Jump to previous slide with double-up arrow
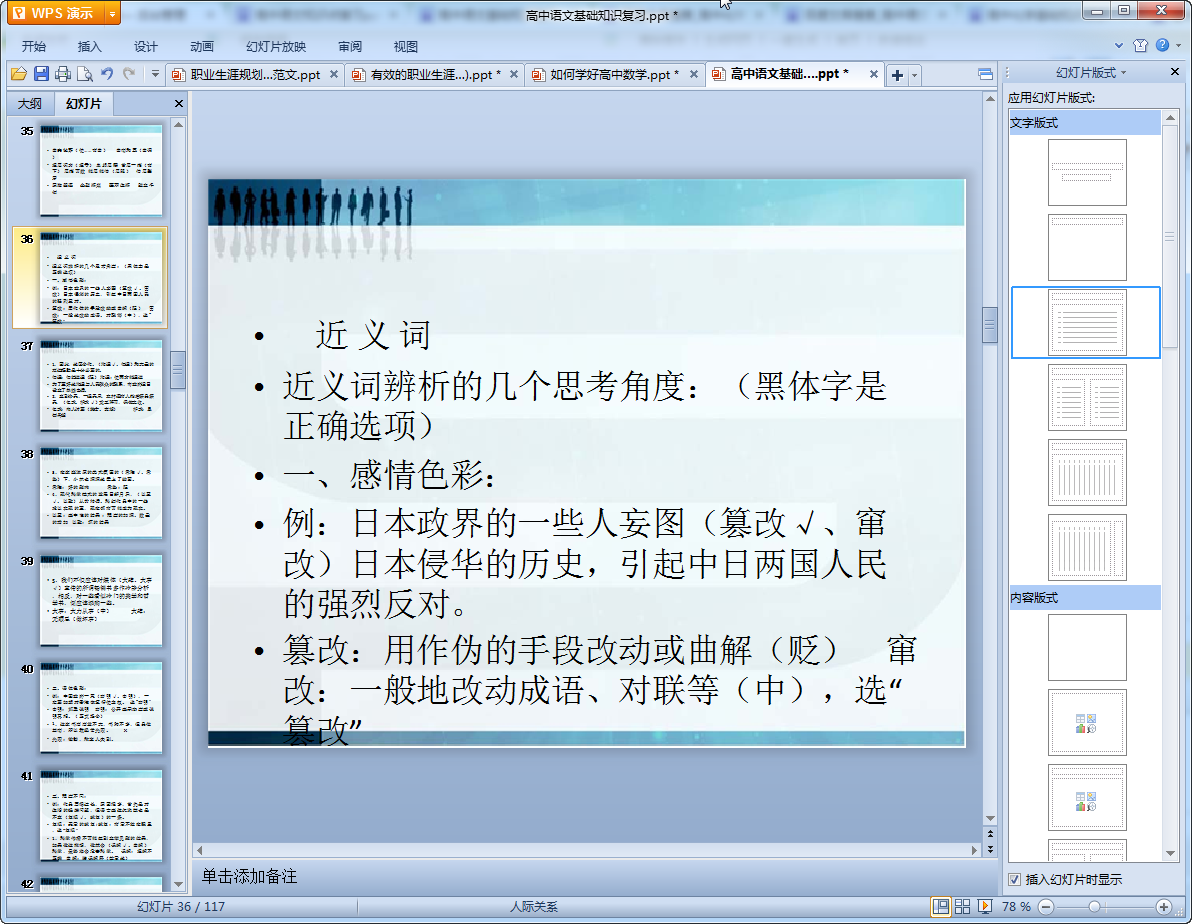 pyautogui.click(x=990, y=834)
